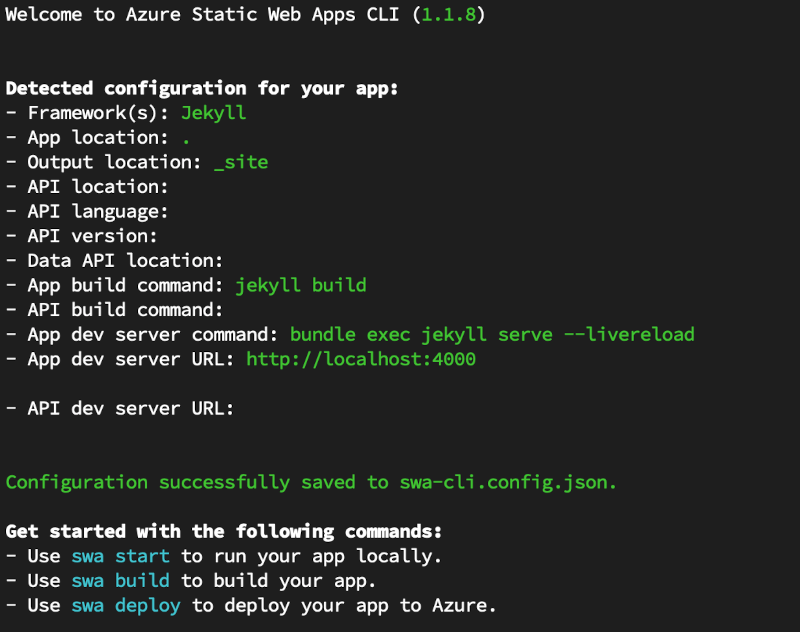Select the 'swa deploy' command text
The width and height of the screenshot is (800, 632).
coord(126,606)
